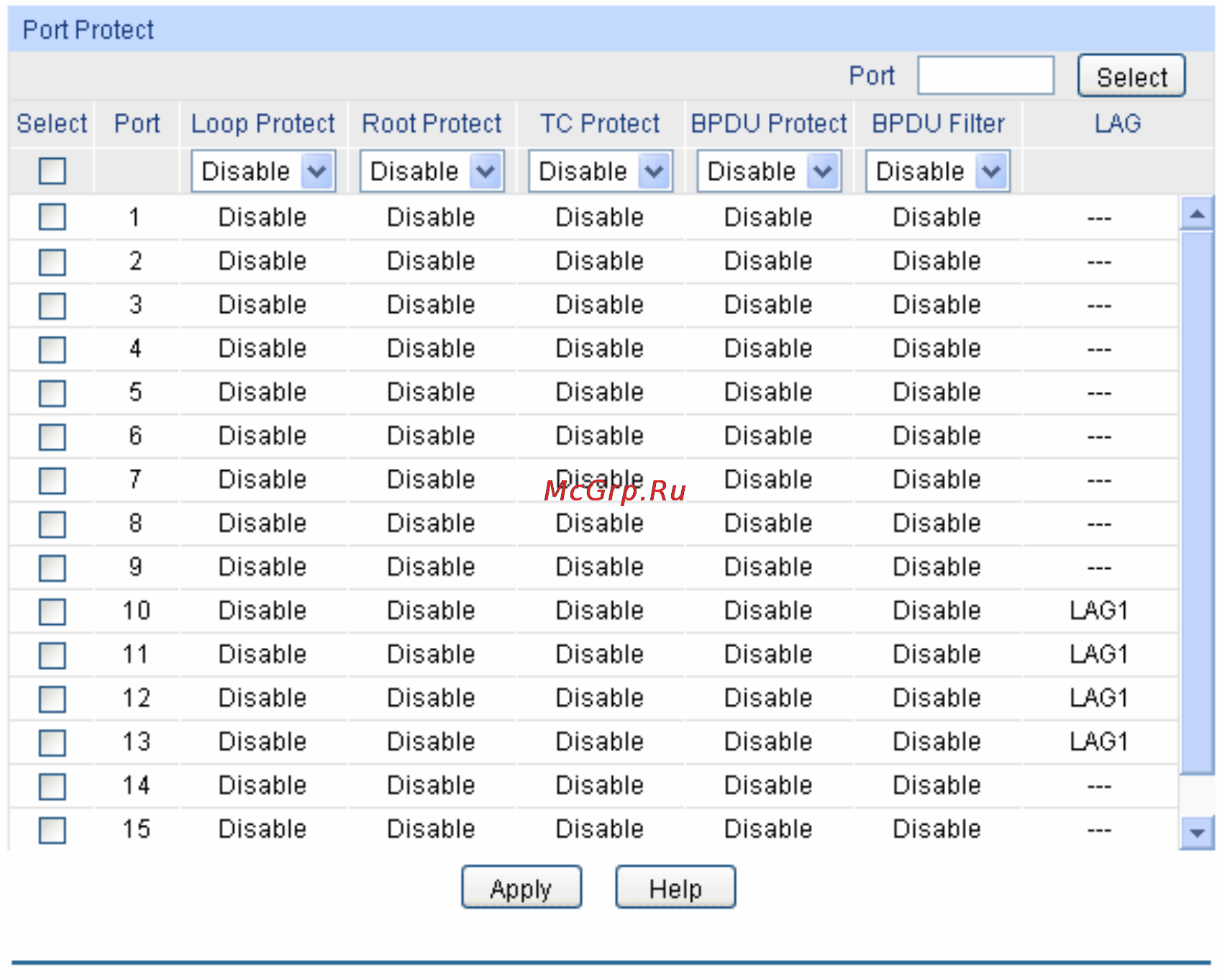Viewport: 1222px width, 980px height.
Task: Click Root Protect value for port 5
Action: point(431,393)
